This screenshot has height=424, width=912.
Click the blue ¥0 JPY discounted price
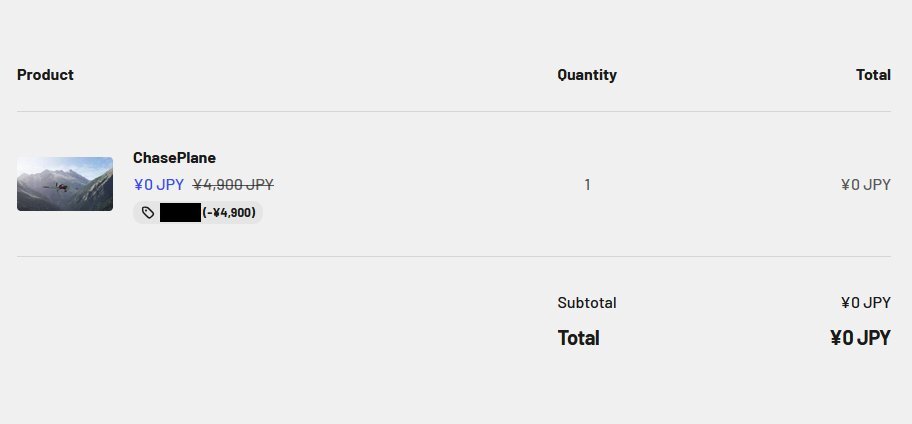[x=159, y=184]
